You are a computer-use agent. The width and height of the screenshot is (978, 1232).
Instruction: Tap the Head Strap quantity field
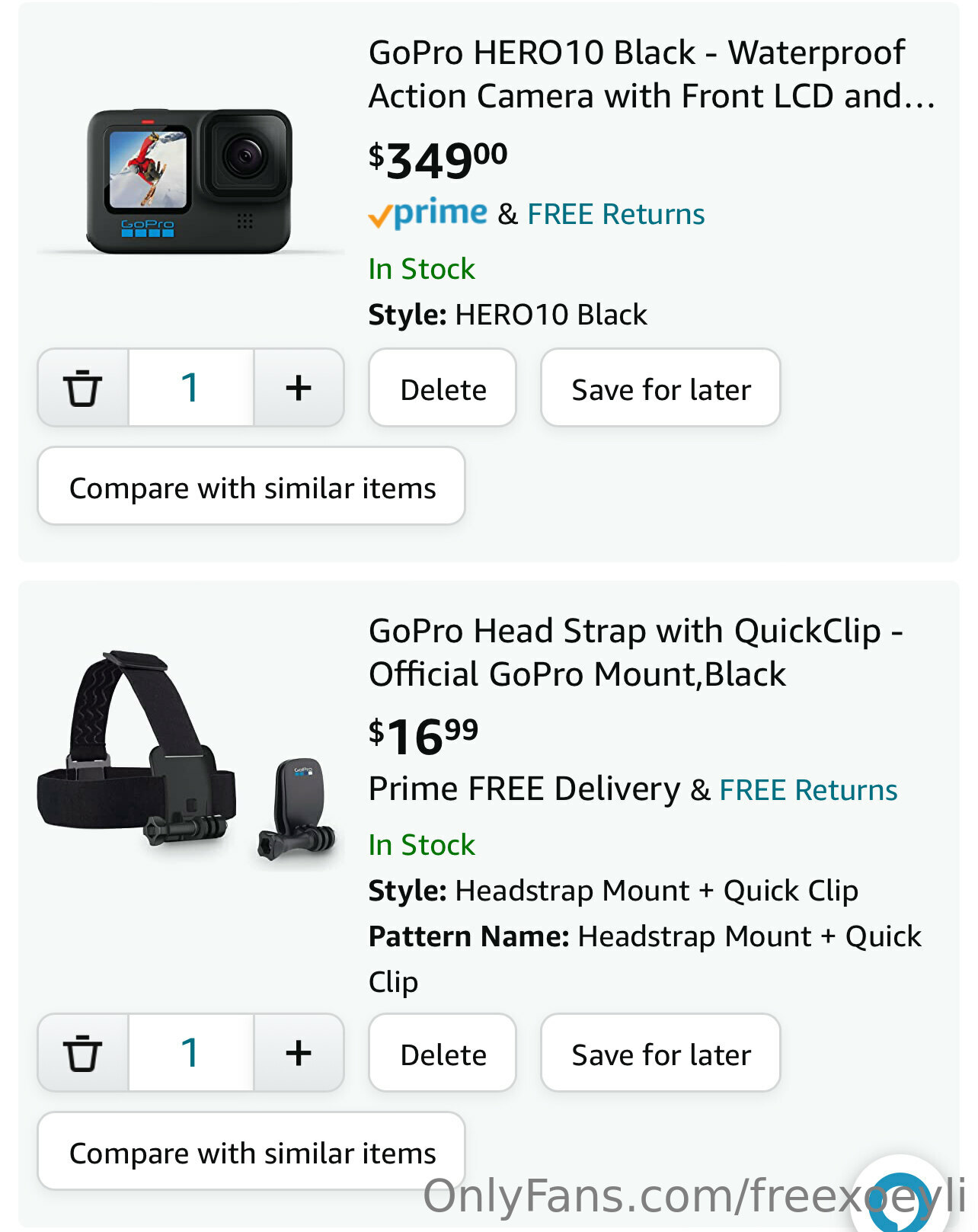tap(190, 1053)
